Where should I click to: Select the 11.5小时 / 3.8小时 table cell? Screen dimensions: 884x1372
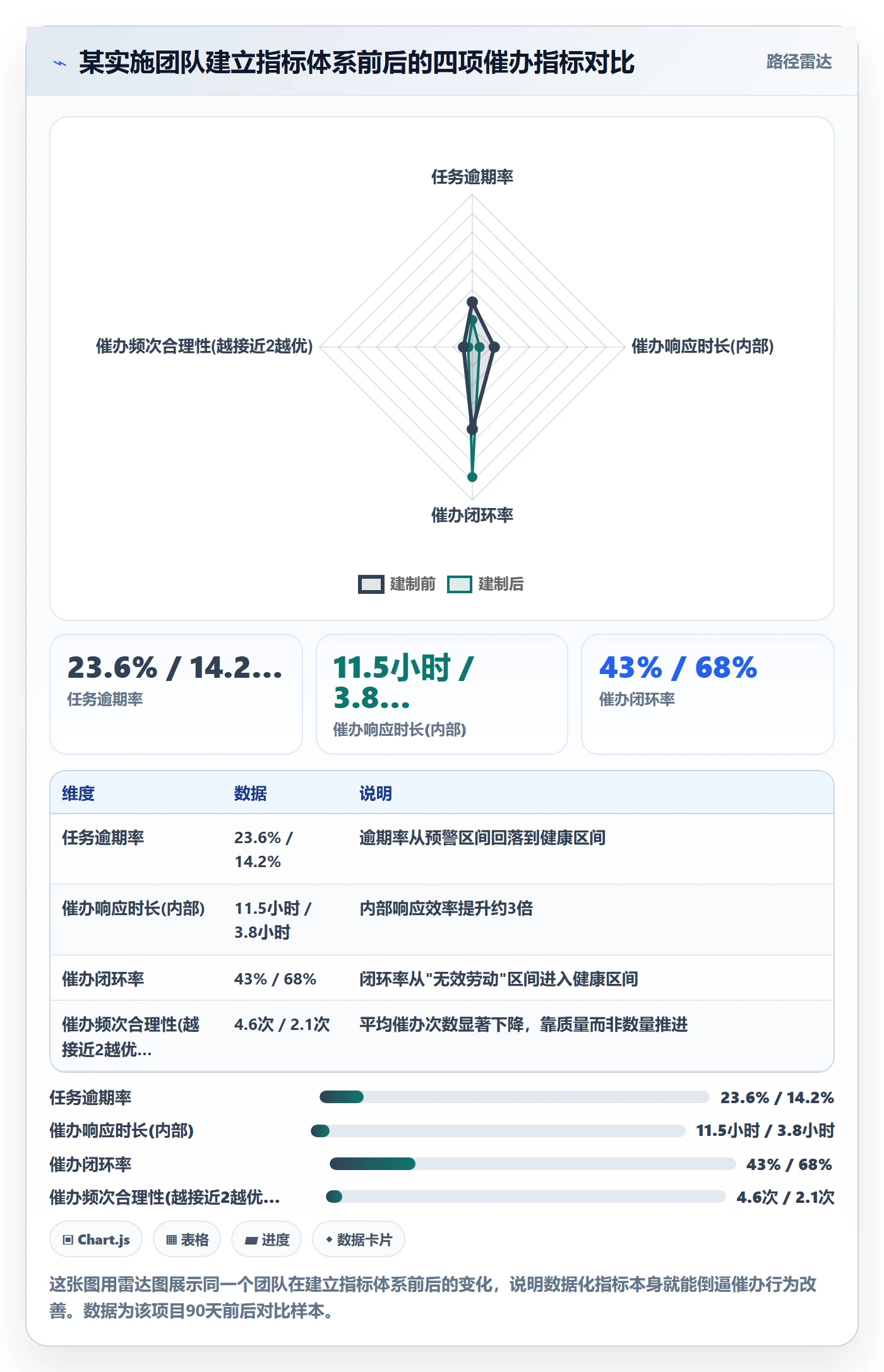click(x=273, y=920)
